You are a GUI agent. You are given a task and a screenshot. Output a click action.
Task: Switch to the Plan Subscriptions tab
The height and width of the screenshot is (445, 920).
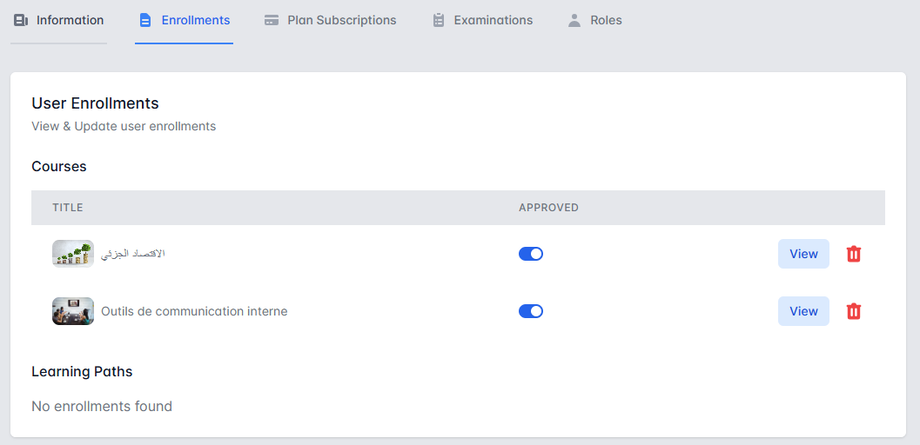pos(341,20)
